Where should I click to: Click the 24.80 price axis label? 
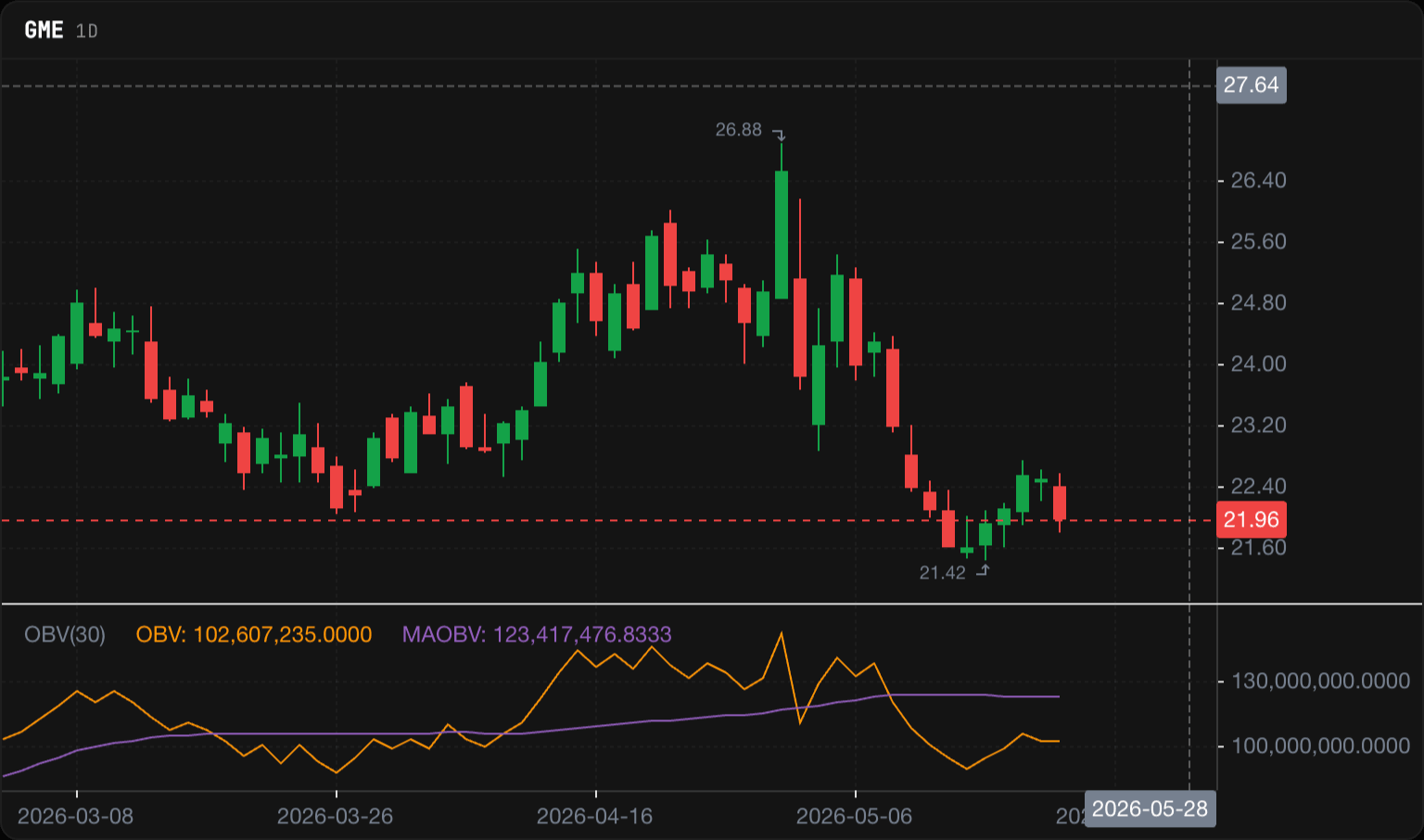click(x=1258, y=303)
